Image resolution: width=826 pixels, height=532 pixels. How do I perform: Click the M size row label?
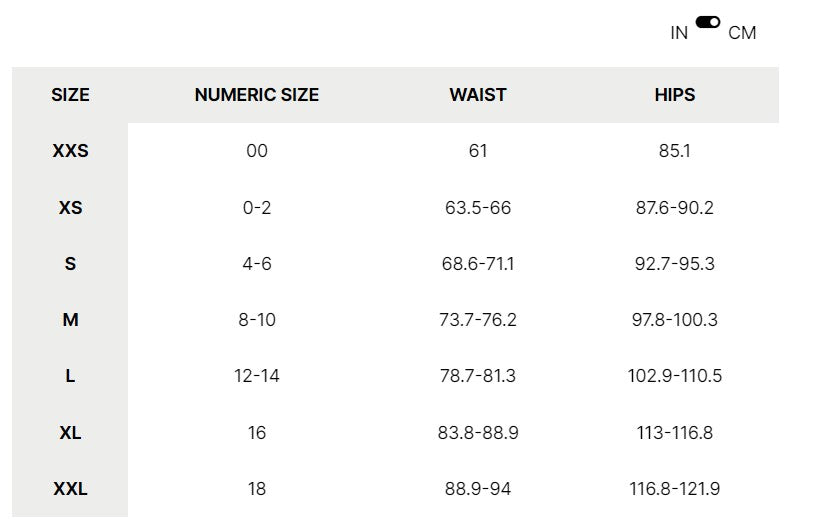coord(70,320)
